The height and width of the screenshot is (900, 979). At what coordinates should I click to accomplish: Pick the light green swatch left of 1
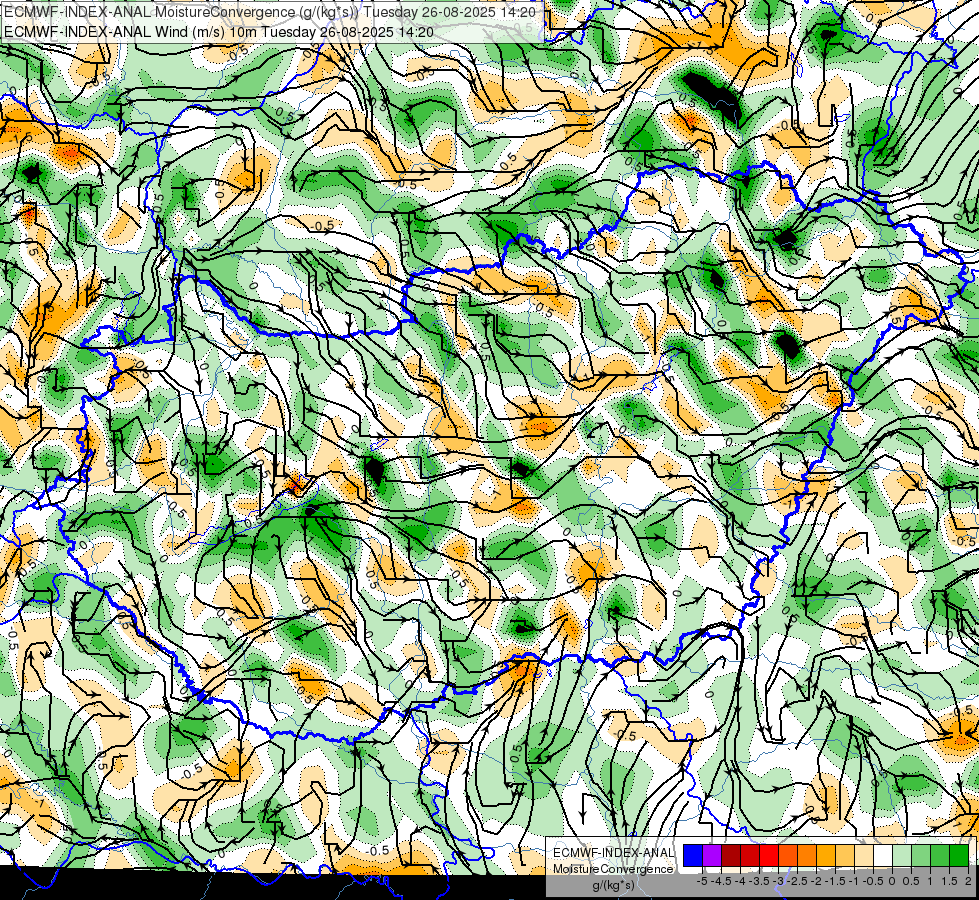tap(921, 856)
